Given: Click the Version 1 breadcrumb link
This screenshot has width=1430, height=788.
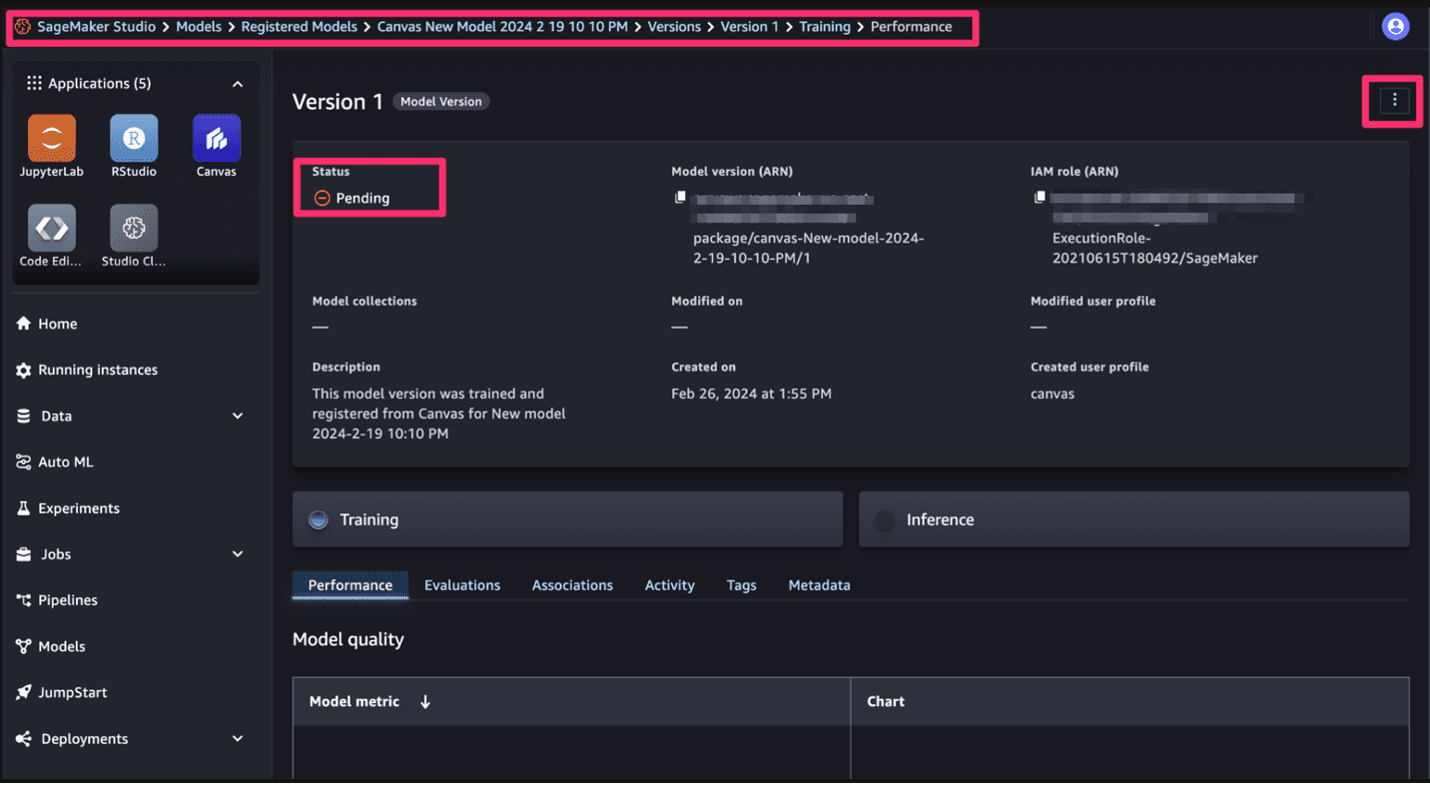Looking at the screenshot, I should (749, 27).
